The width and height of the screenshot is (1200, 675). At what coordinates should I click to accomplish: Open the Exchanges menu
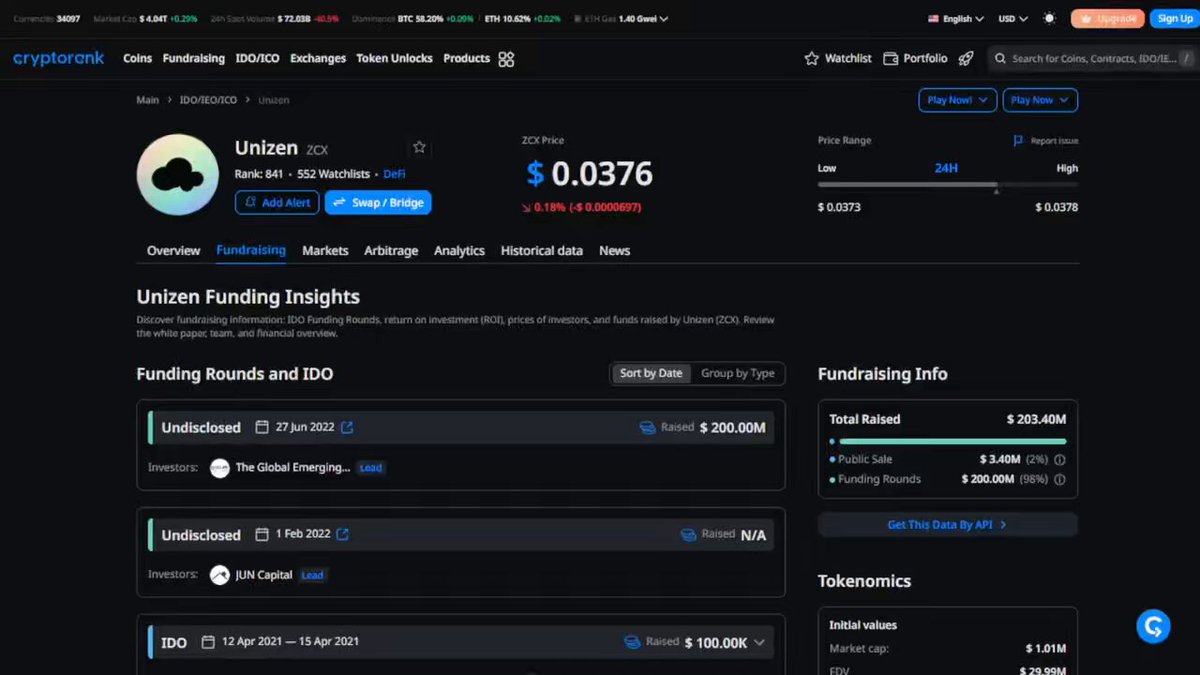coord(318,59)
